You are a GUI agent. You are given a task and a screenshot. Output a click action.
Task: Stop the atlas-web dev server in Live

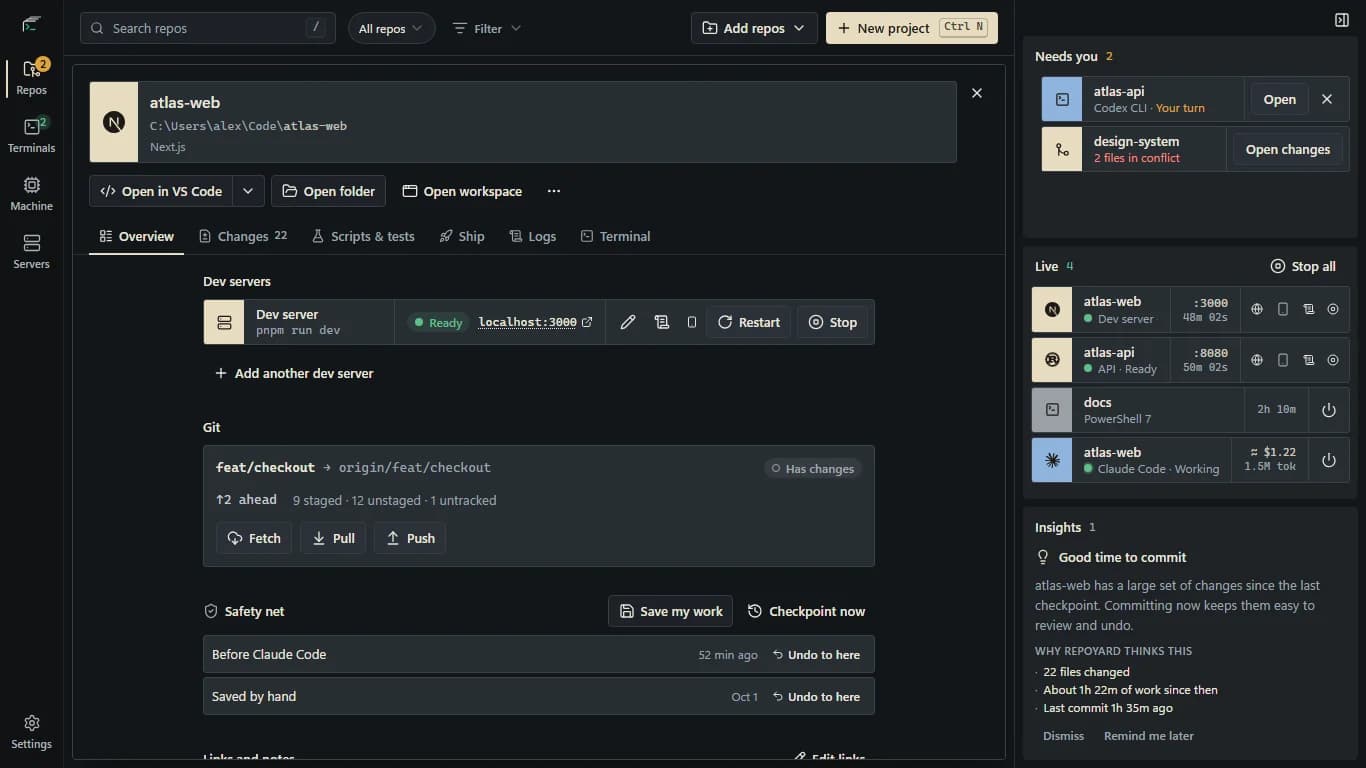(x=1333, y=310)
